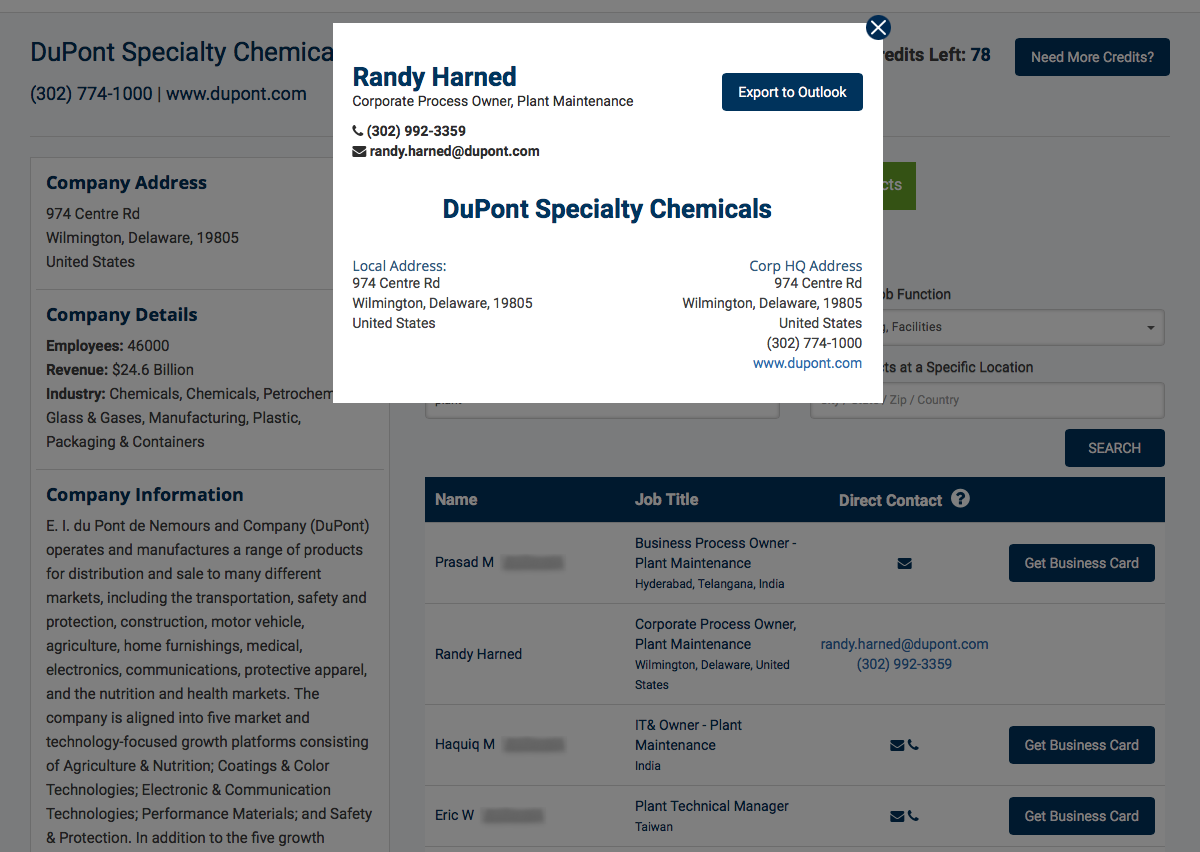Click Haquiq M name in the contacts table
Image resolution: width=1200 pixels, height=852 pixels.
coord(465,744)
